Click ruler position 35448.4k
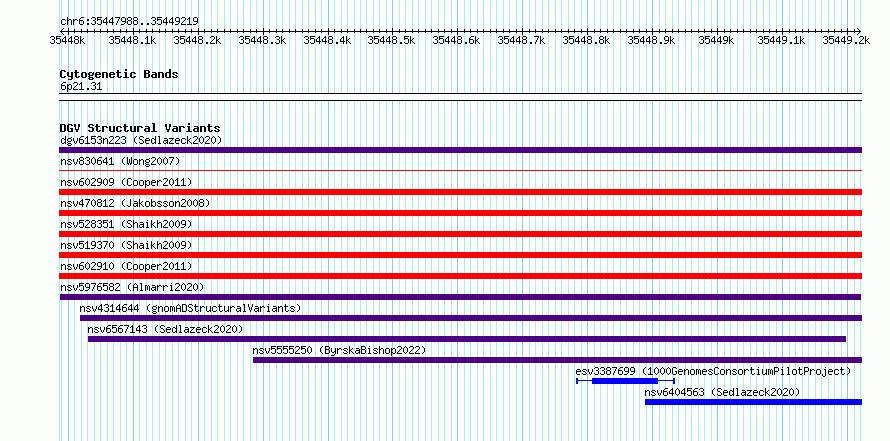The width and height of the screenshot is (890, 441). (x=327, y=40)
